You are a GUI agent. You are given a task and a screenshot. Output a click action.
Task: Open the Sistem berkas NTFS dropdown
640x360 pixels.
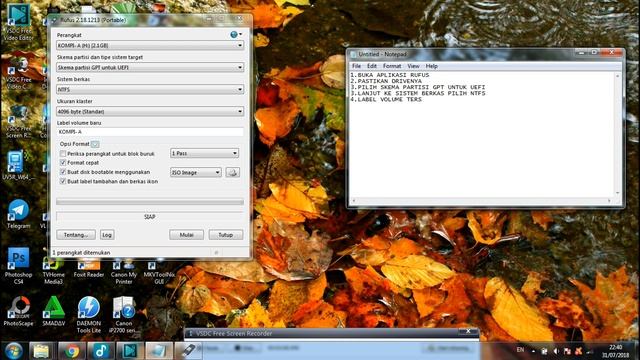[150, 89]
